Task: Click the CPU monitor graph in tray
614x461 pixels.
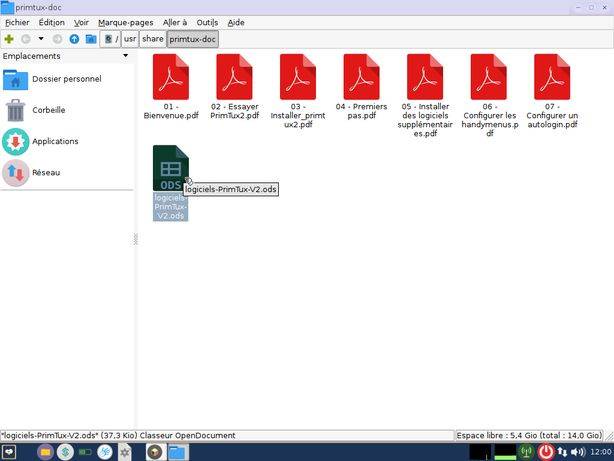Action: [480, 452]
